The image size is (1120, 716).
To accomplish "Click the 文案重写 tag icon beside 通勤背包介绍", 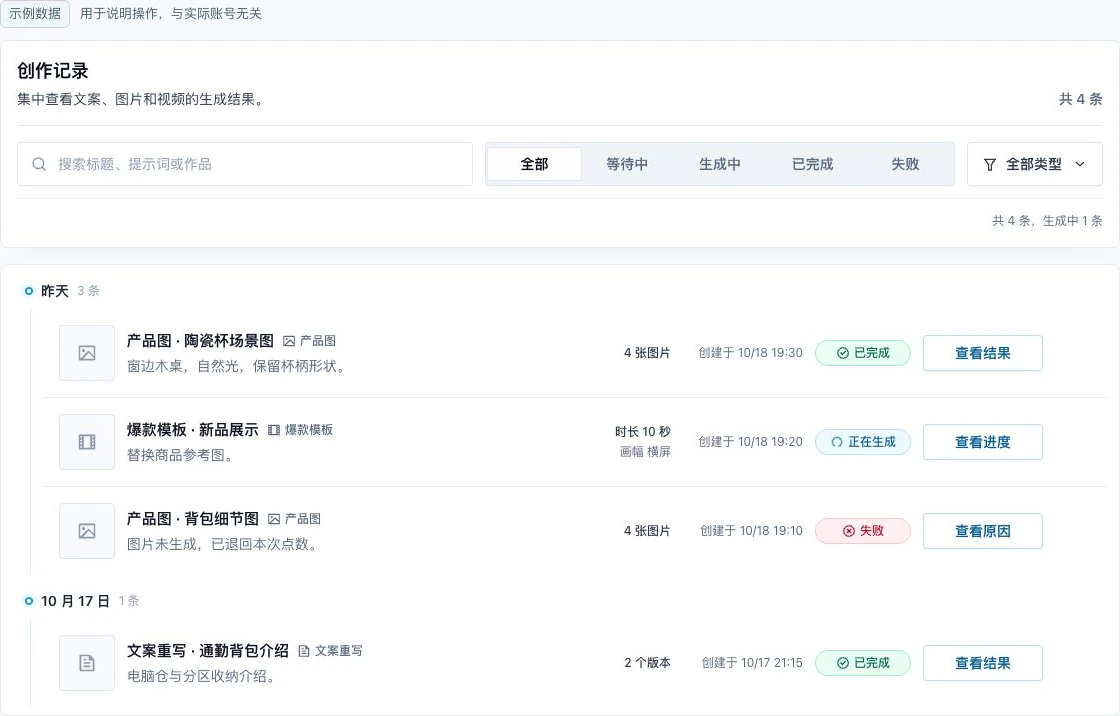I will (304, 651).
